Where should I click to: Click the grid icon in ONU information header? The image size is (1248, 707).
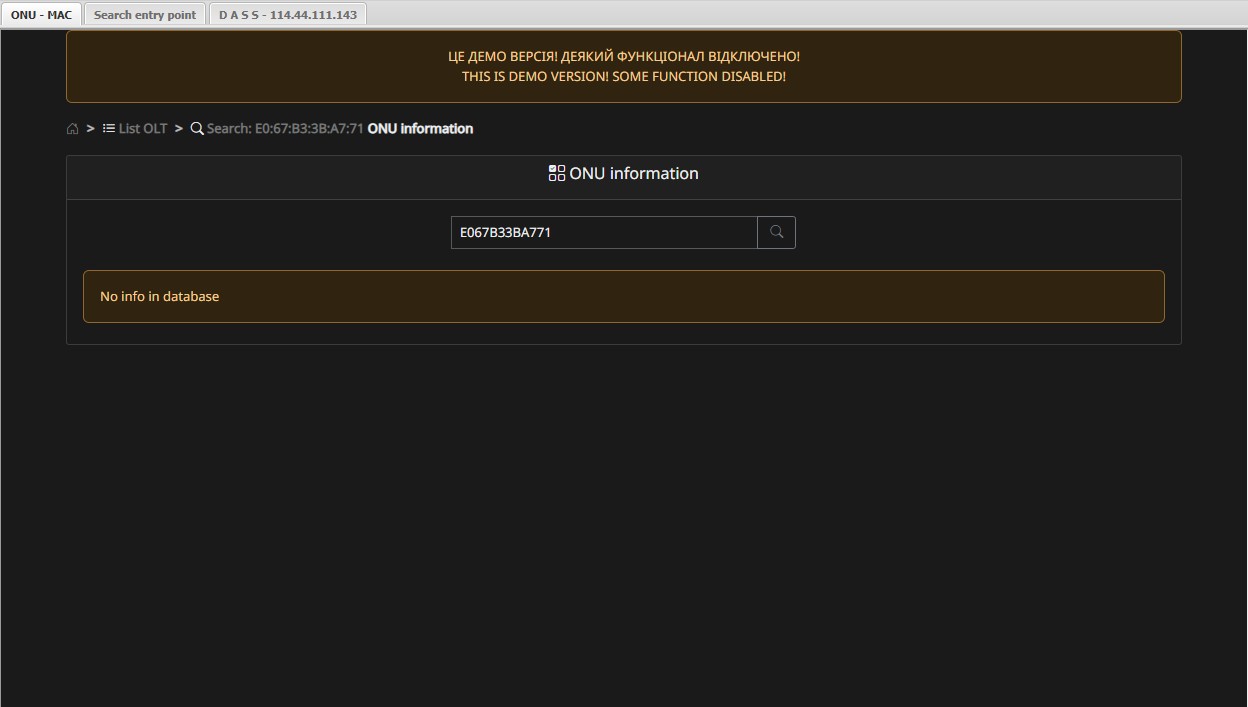pos(557,173)
